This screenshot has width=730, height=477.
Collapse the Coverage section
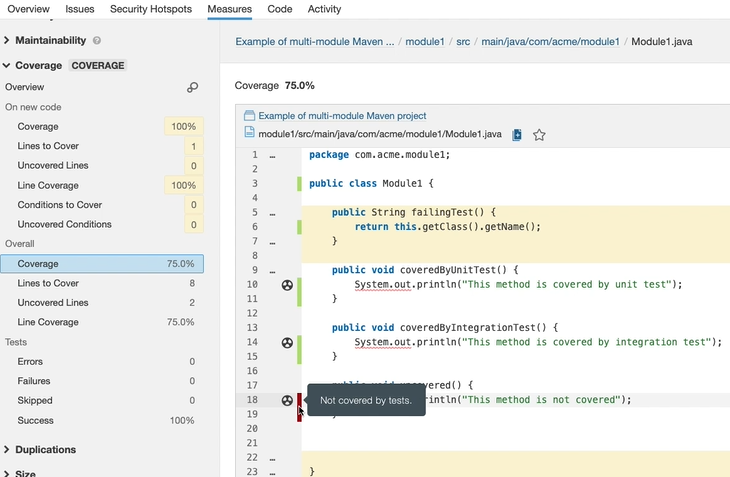pyautogui.click(x=39, y=66)
